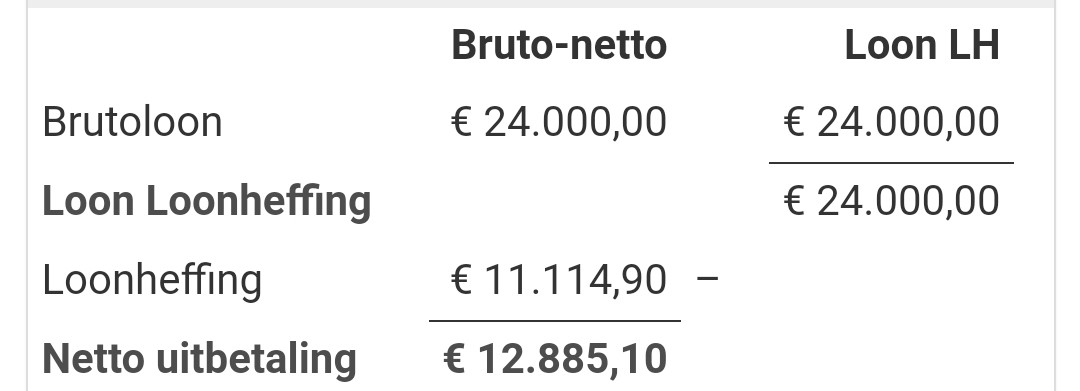
Task: Click empty Loon LH cell in Netto uitbetaling row
Action: pyautogui.click(x=891, y=359)
